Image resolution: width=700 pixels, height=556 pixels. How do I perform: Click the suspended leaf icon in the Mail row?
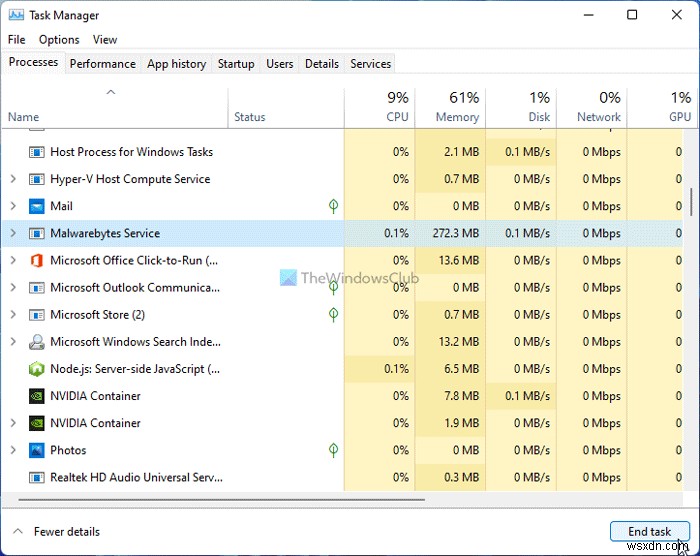[333, 206]
